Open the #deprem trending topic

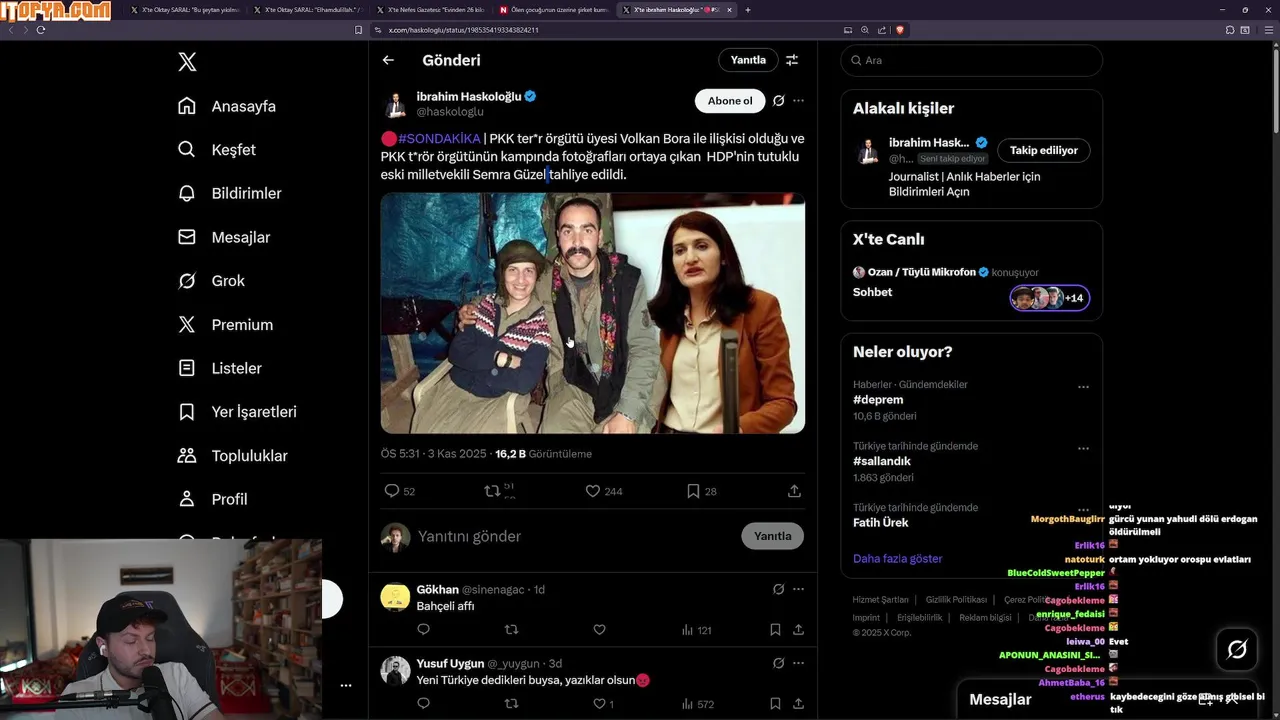(x=878, y=400)
